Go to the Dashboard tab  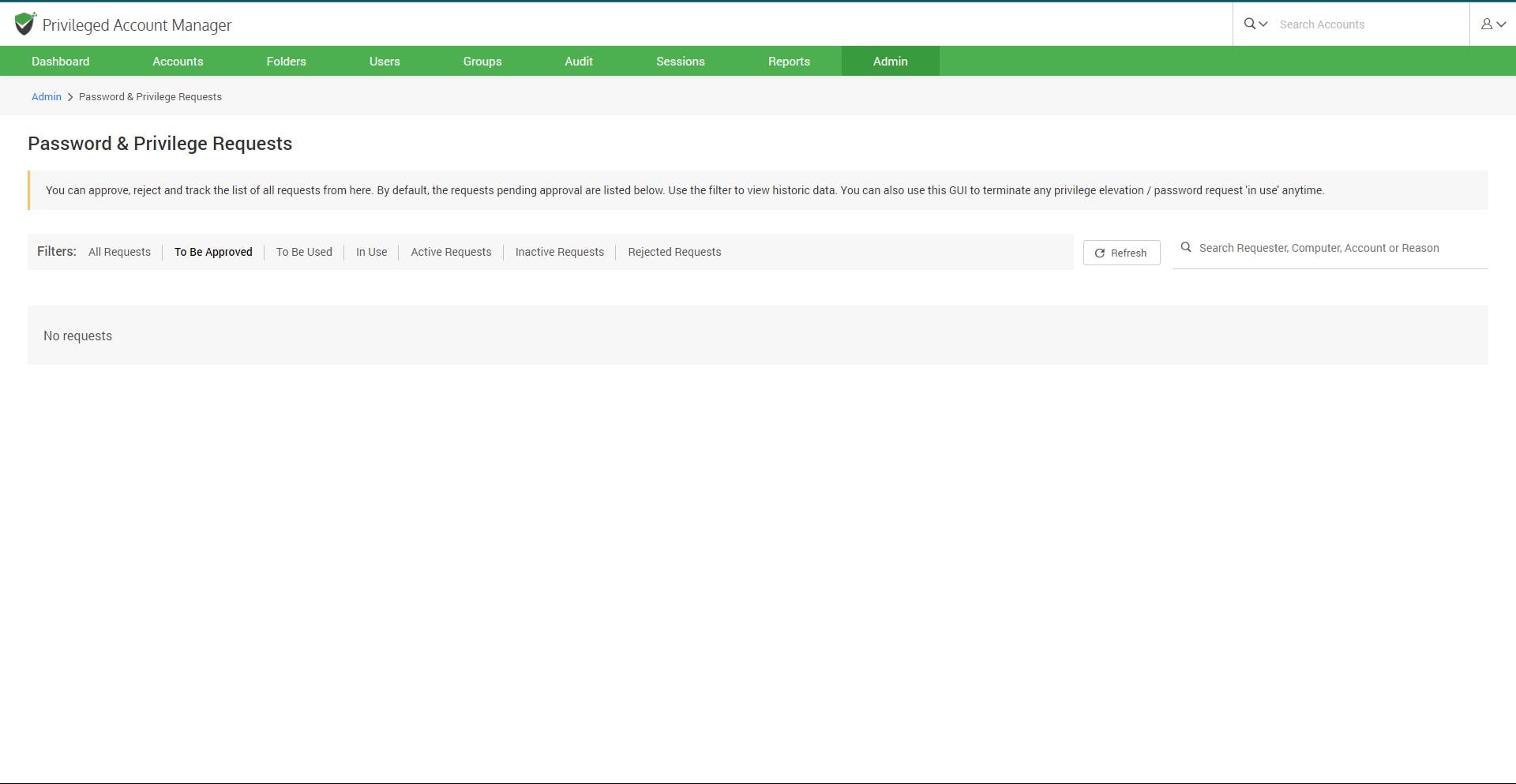click(x=61, y=61)
